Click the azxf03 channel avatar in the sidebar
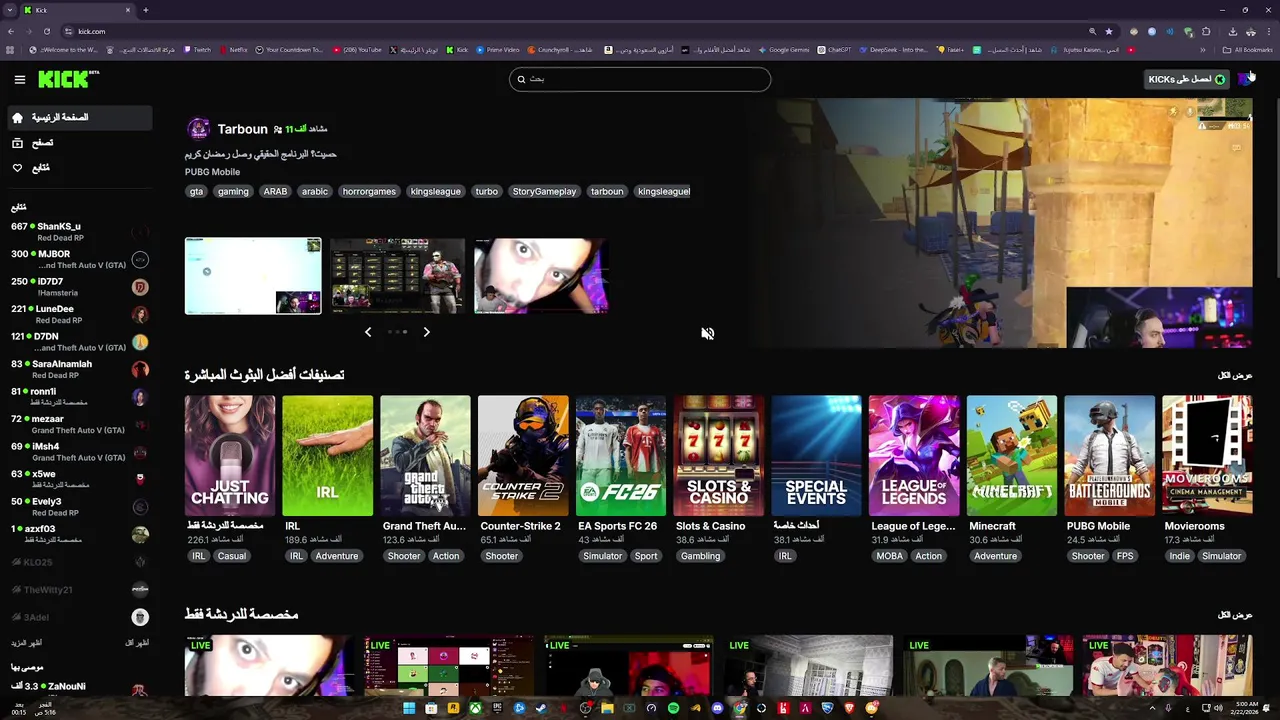This screenshot has width=1280, height=720. tap(140, 534)
